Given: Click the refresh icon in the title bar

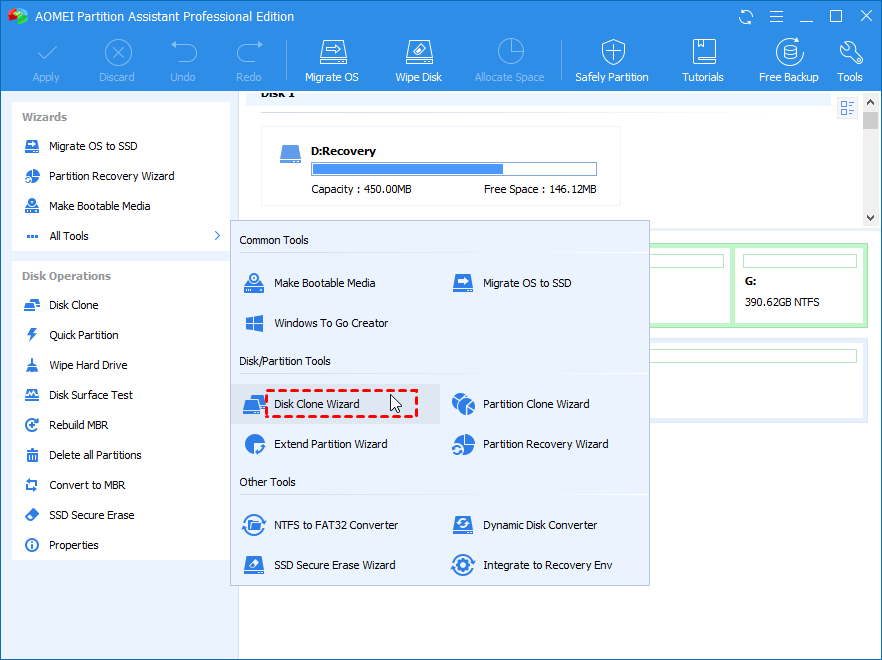Looking at the screenshot, I should [x=746, y=17].
